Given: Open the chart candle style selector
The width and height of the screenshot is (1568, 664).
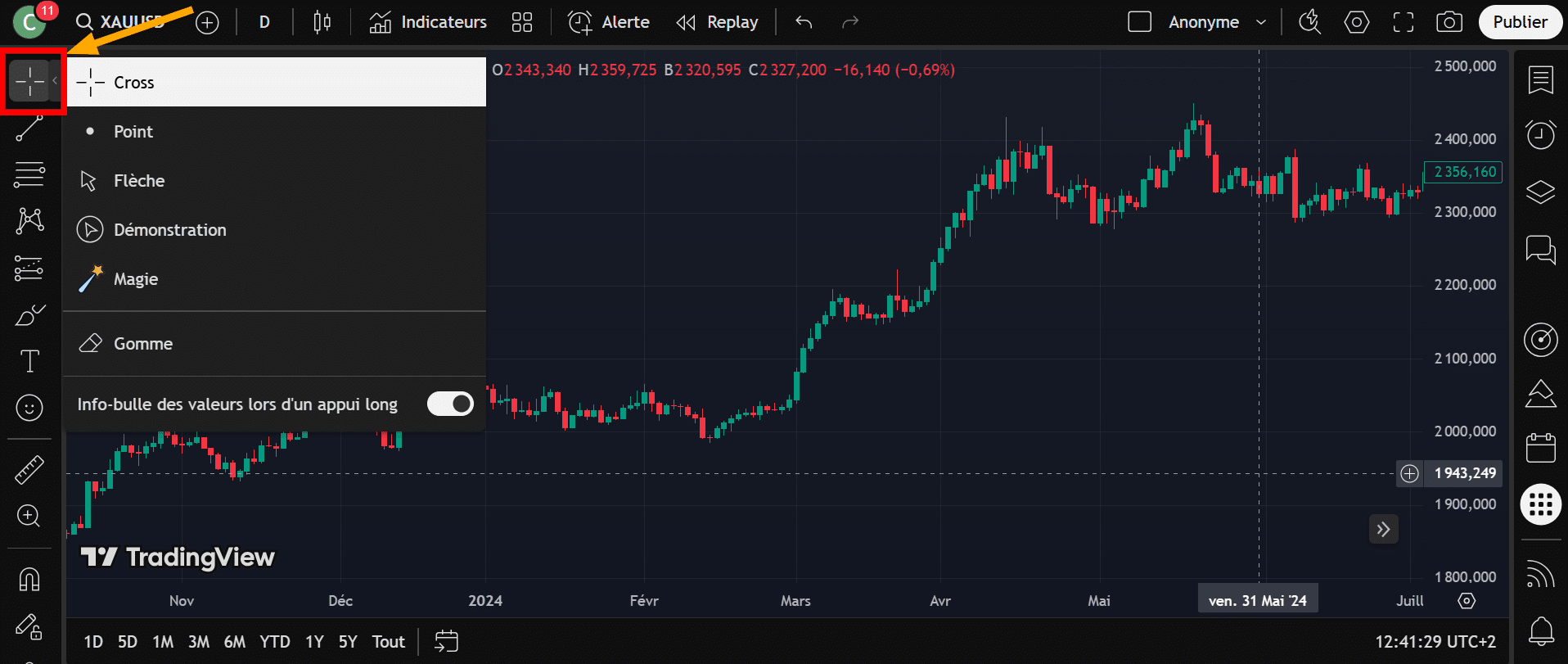Looking at the screenshot, I should coord(322,22).
